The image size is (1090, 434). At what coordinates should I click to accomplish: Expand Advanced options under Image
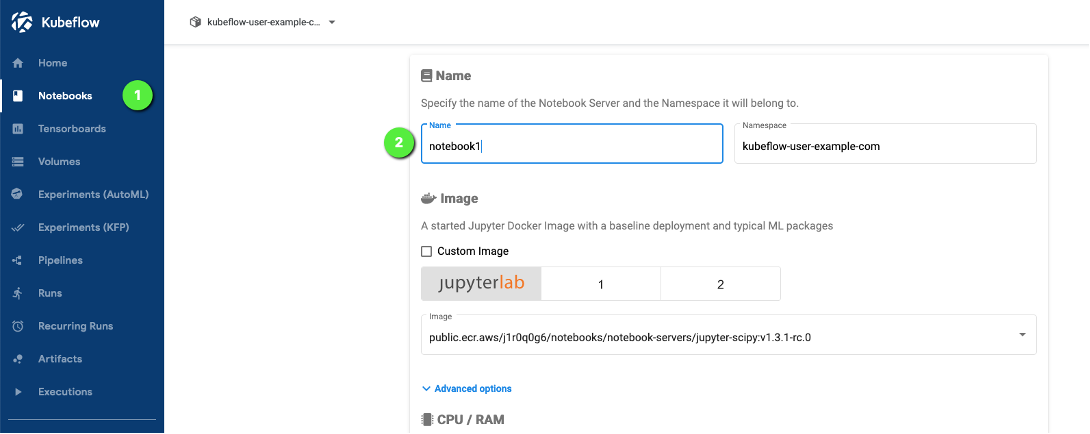pos(466,389)
